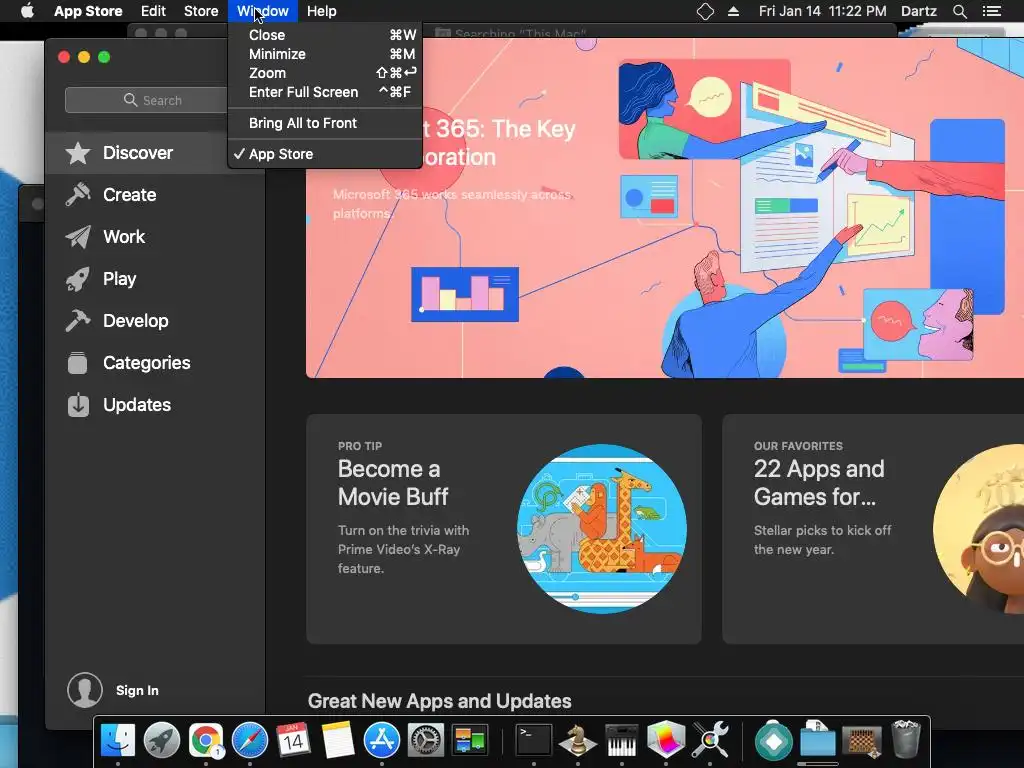Image resolution: width=1024 pixels, height=768 pixels.
Task: Click the Movie Buff animal illustration
Action: 601,529
